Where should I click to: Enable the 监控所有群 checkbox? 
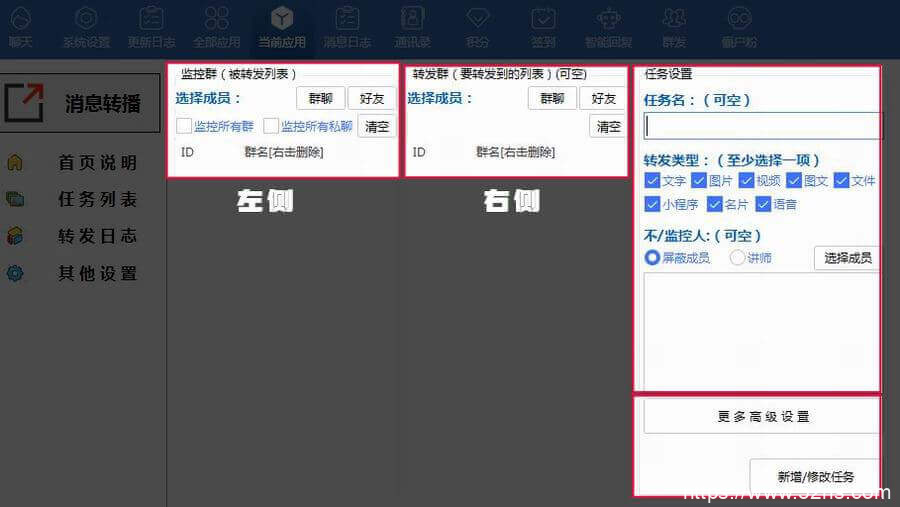tap(184, 127)
